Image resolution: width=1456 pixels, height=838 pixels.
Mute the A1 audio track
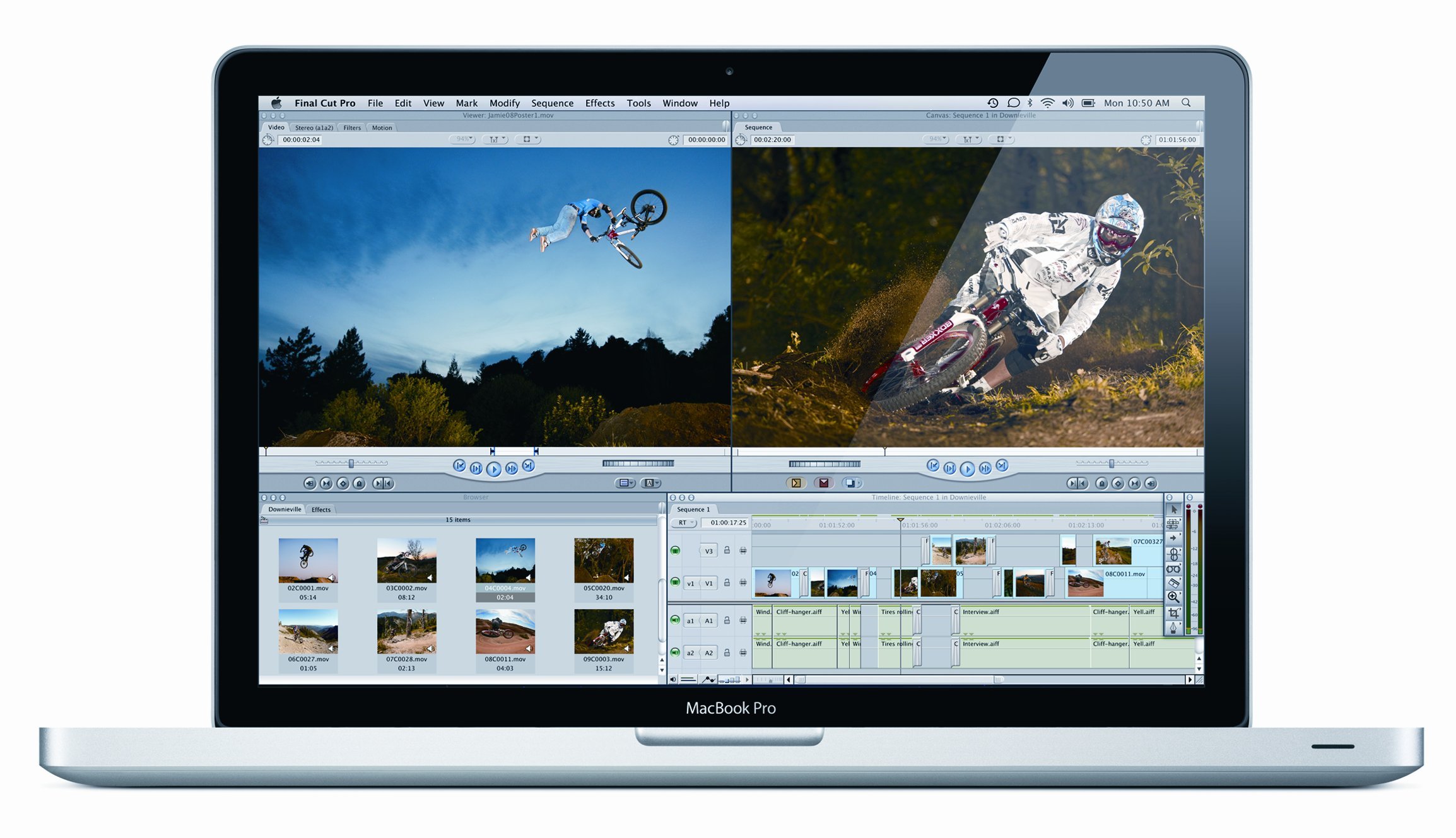[x=675, y=620]
